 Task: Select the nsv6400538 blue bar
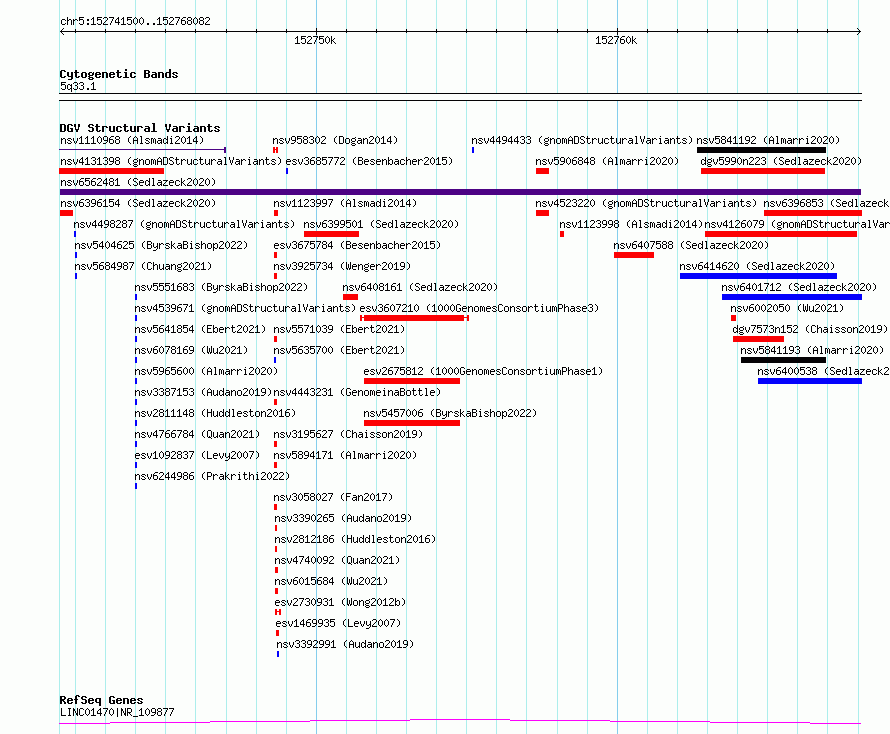tap(809, 381)
